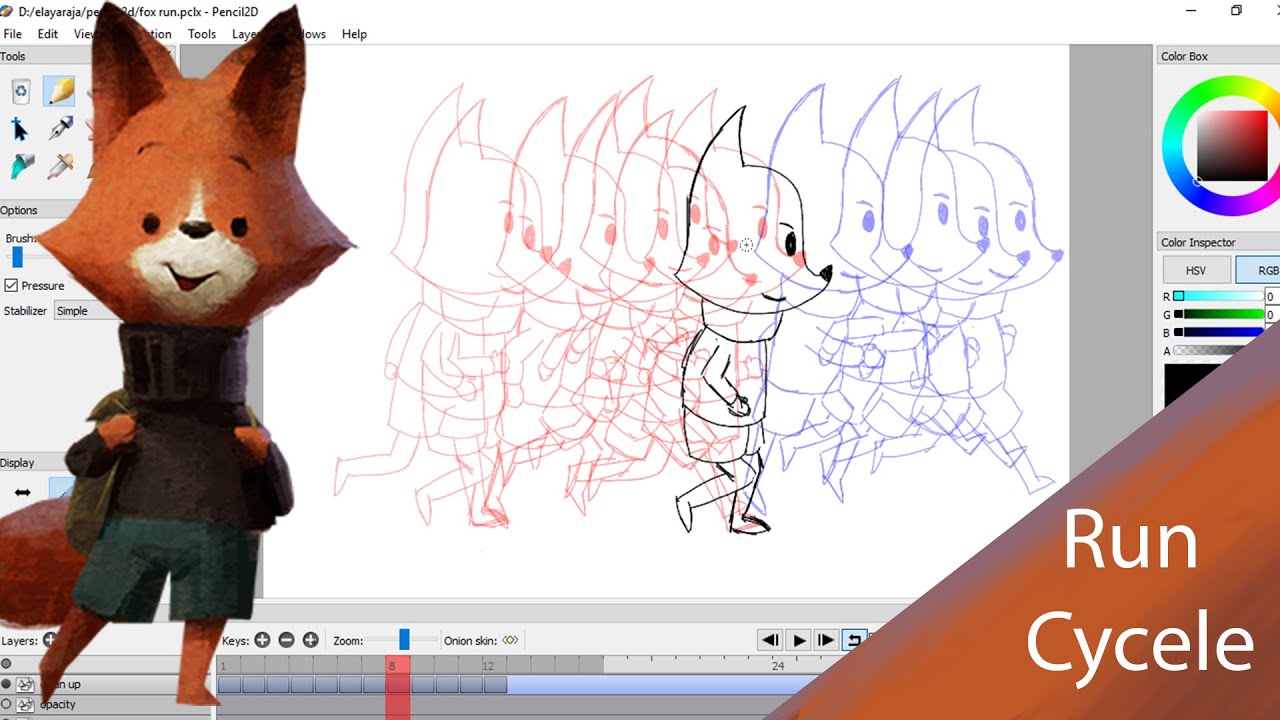1280x720 pixels.
Task: Select first keyframe of clean up layer
Action: (229, 684)
